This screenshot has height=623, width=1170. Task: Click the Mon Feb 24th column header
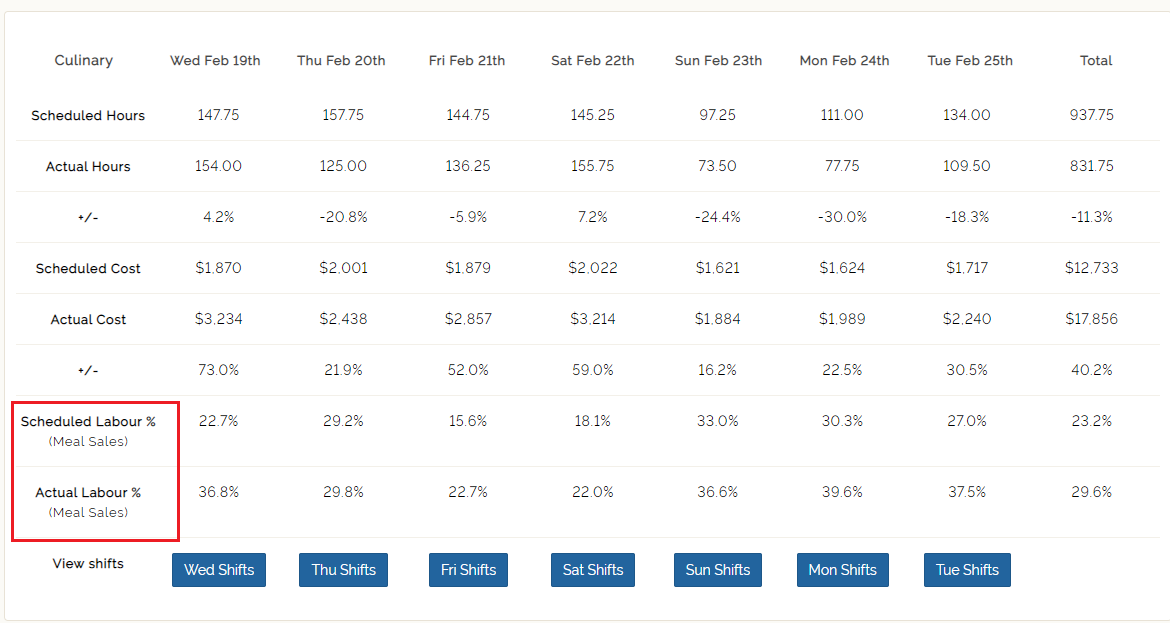pos(844,61)
